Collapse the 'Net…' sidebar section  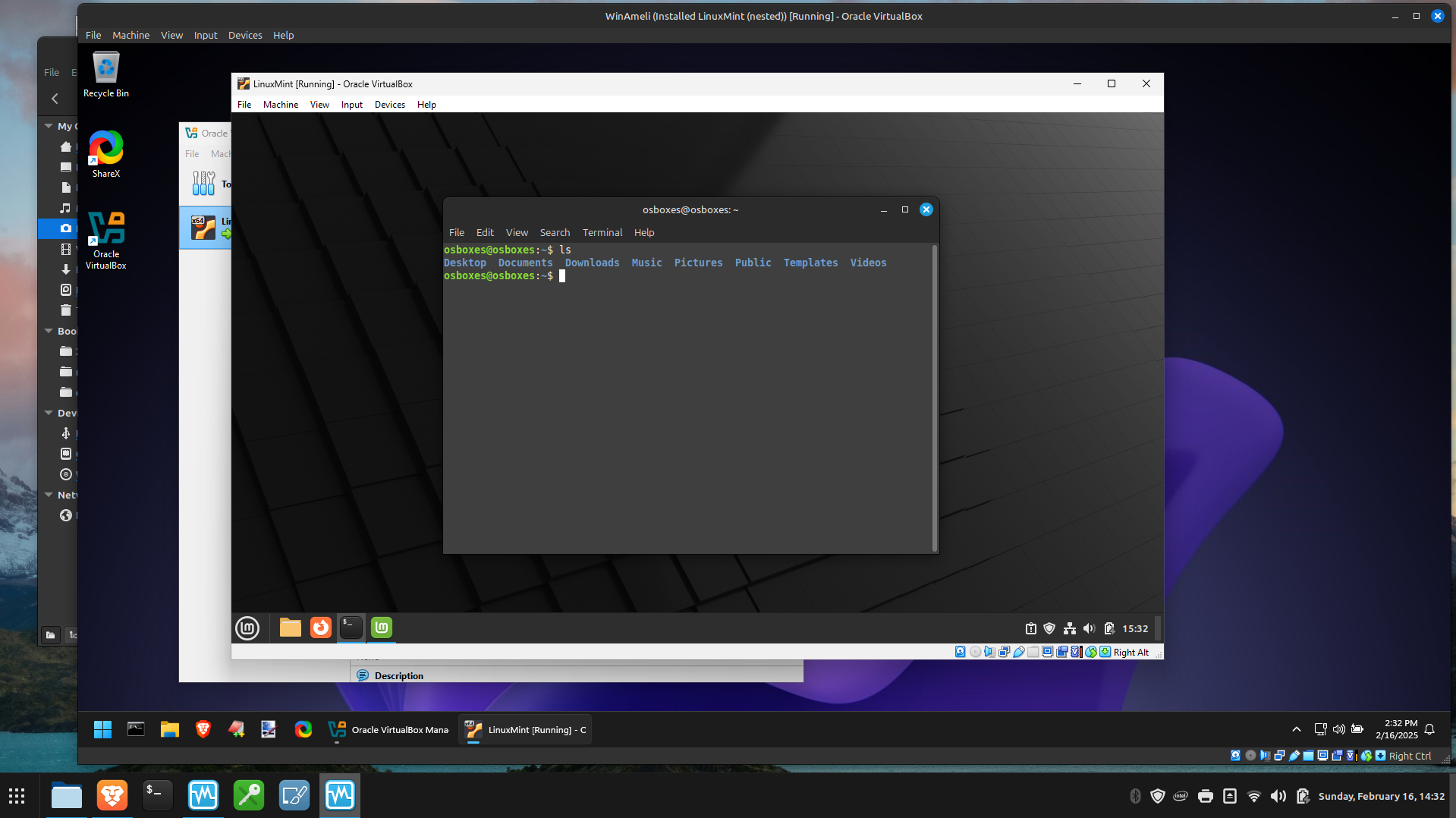coord(49,495)
